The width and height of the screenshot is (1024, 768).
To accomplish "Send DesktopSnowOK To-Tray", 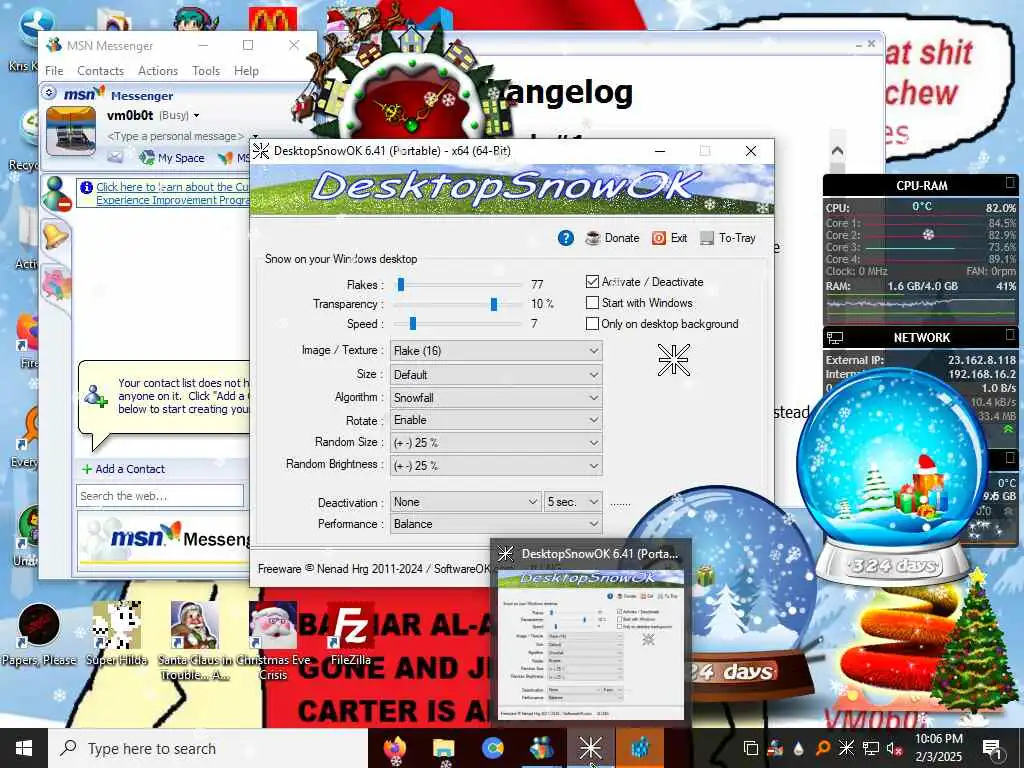I will pos(728,238).
